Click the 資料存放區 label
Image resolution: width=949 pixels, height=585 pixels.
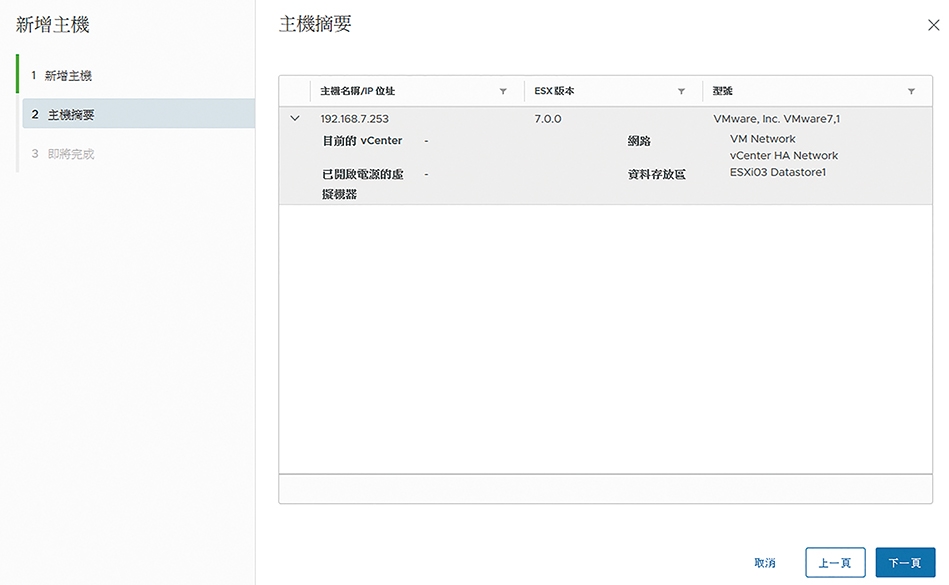[657, 175]
